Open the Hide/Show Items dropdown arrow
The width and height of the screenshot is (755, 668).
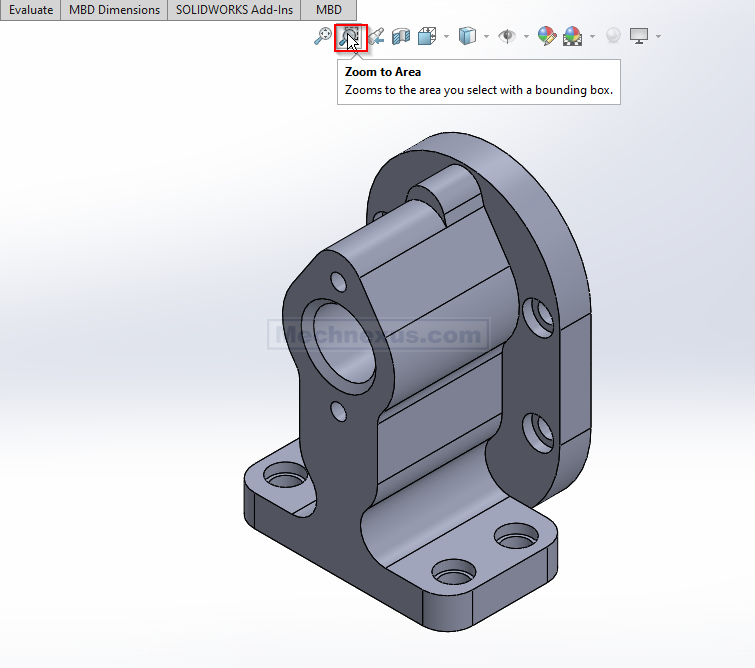coord(527,37)
